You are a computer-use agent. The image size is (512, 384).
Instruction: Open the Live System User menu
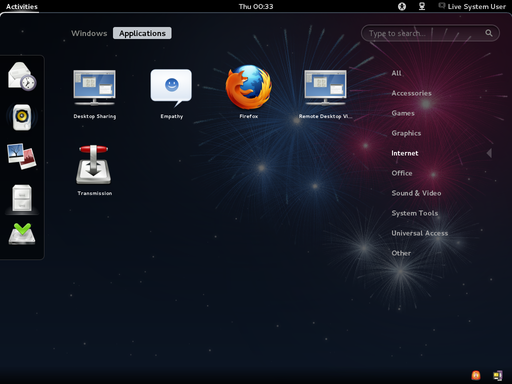pyautogui.click(x=472, y=6)
